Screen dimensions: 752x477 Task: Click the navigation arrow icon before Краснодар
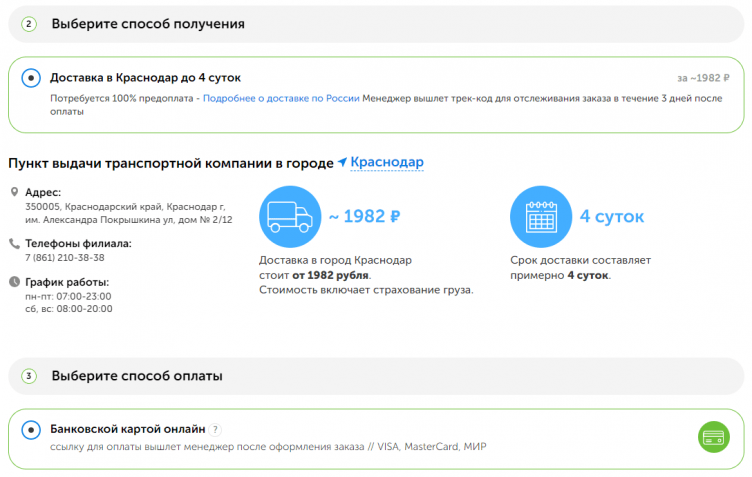tap(342, 162)
